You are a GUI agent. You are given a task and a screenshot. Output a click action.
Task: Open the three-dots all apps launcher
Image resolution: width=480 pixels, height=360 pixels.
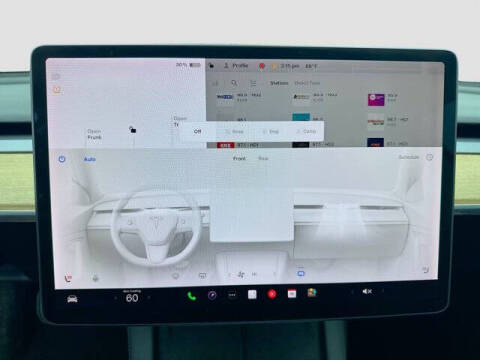[232, 294]
